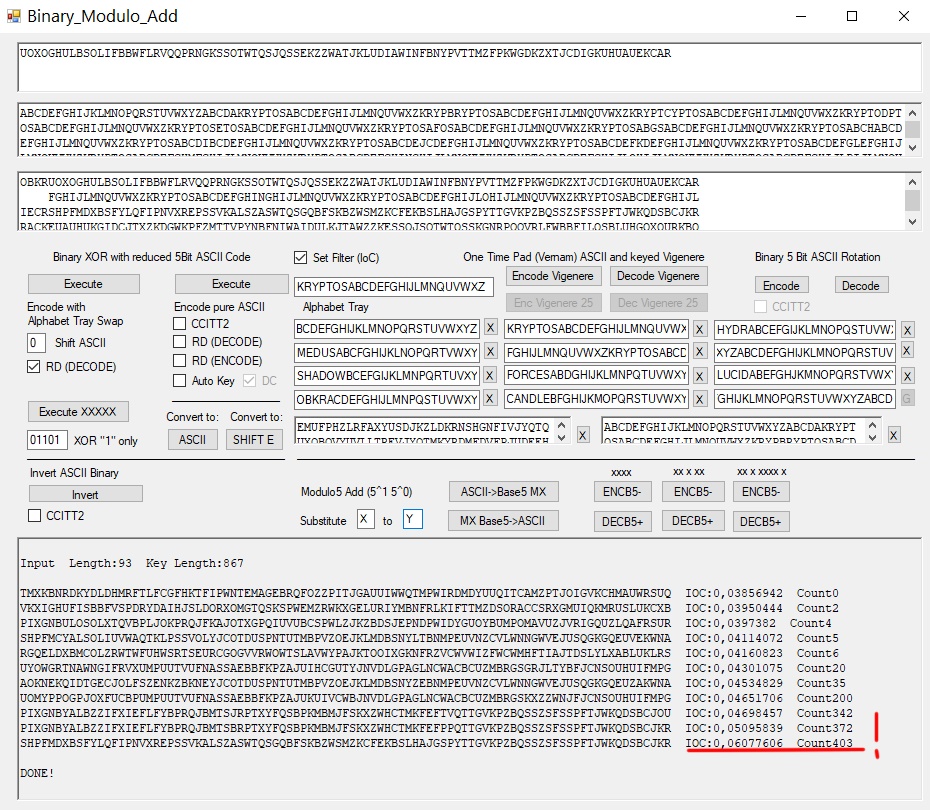Enable the Auto Key checkbox

pyautogui.click(x=180, y=381)
